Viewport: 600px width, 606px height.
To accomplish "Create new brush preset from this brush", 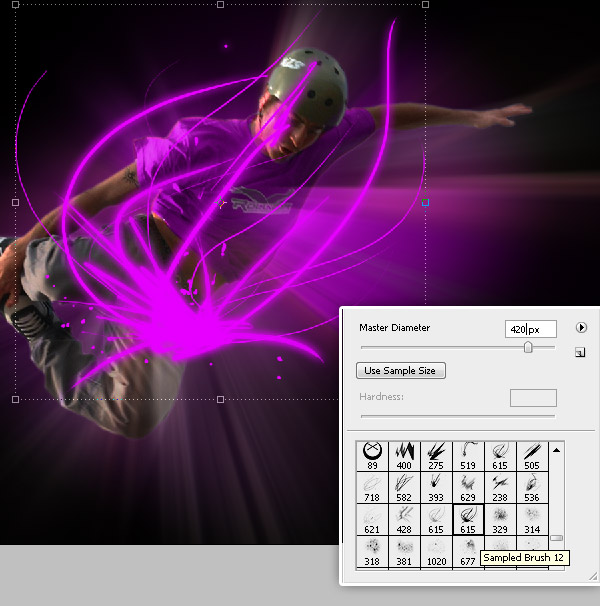I will pos(580,352).
